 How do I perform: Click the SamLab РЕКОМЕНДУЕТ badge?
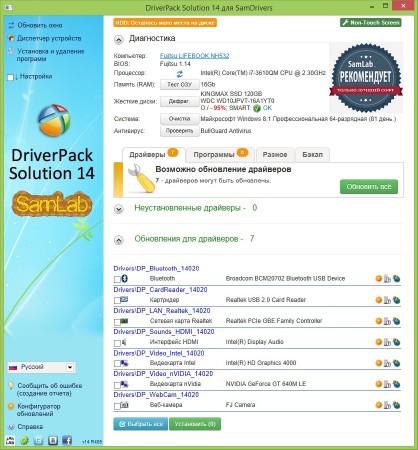[366, 78]
